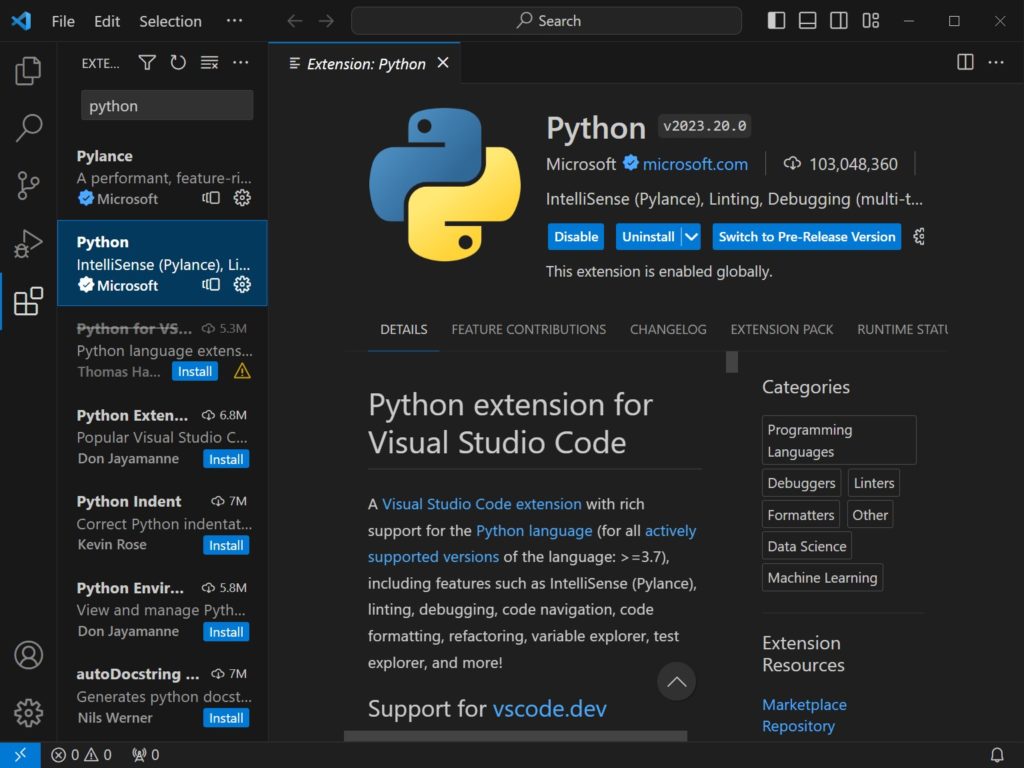Image resolution: width=1024 pixels, height=768 pixels.
Task: Switch to the Extension Pack tab
Action: click(782, 330)
